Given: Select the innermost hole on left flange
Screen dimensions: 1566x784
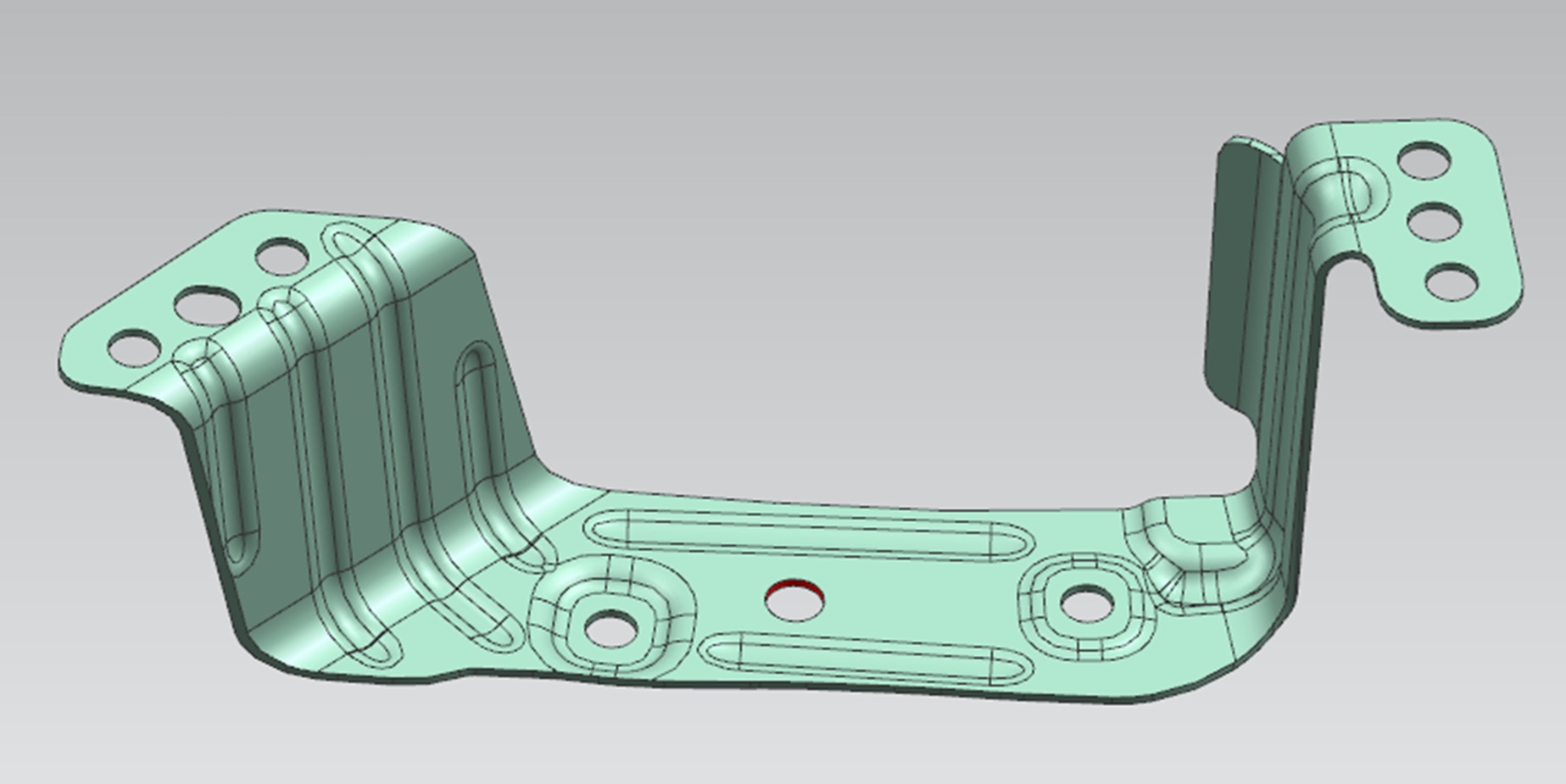Looking at the screenshot, I should coord(281,256).
